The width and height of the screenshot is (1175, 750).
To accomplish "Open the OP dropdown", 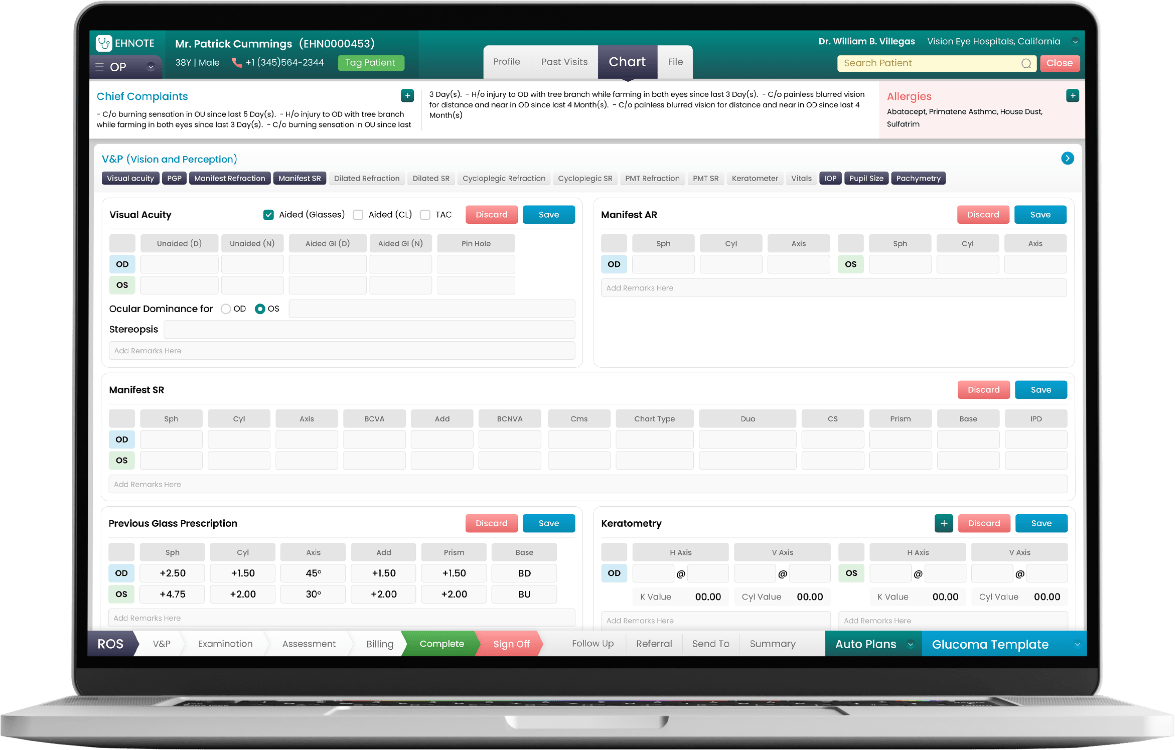I will coord(150,67).
